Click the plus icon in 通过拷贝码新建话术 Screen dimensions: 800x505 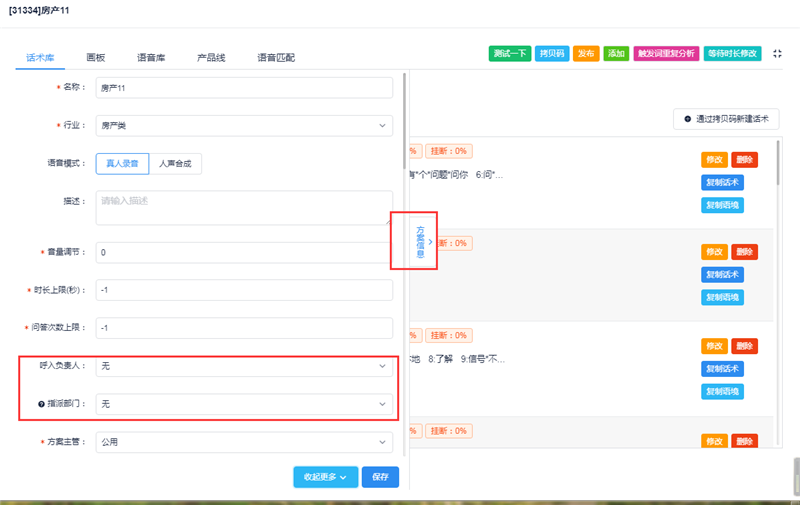click(x=687, y=119)
